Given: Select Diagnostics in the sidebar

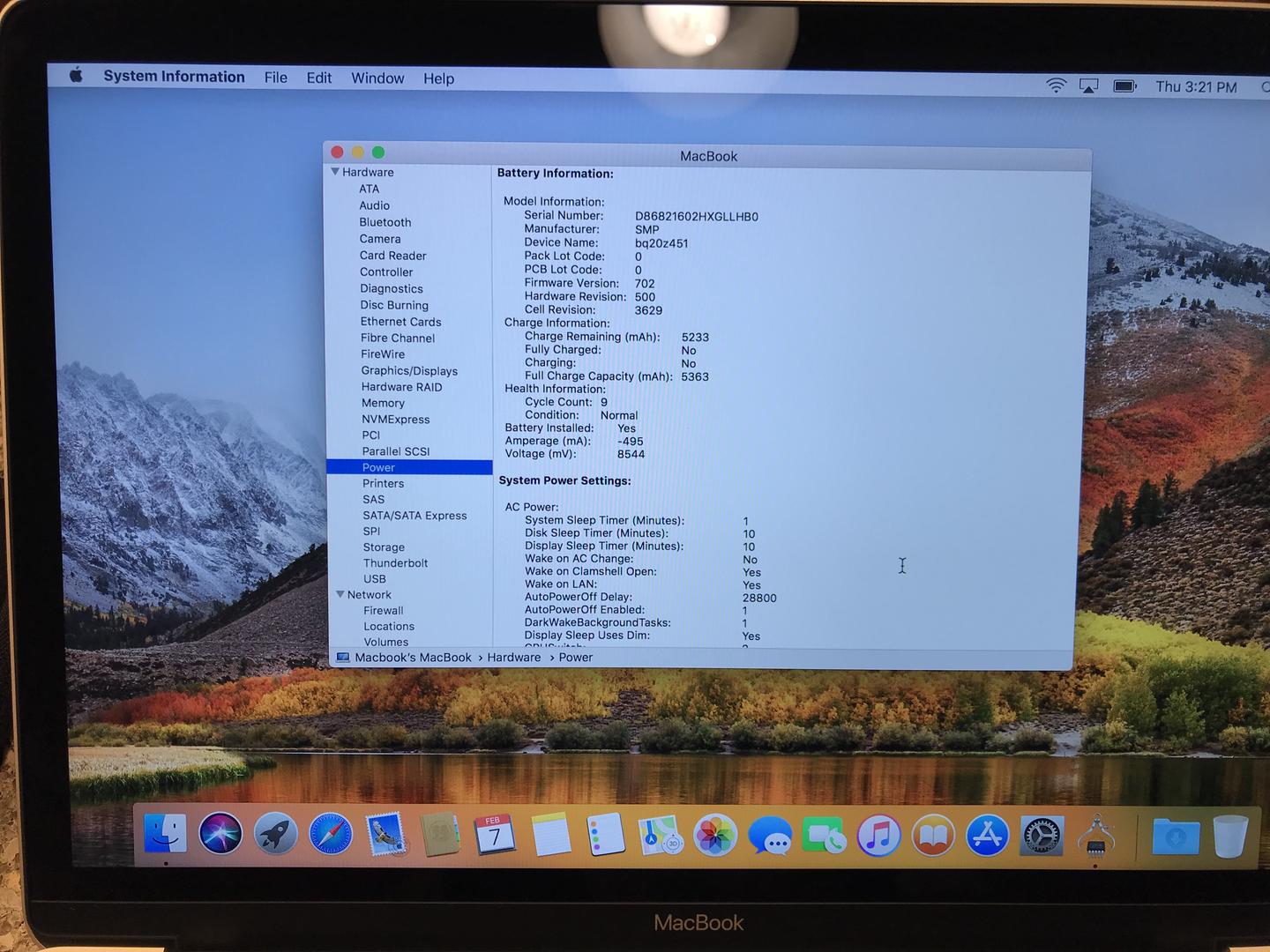Looking at the screenshot, I should click(x=392, y=288).
